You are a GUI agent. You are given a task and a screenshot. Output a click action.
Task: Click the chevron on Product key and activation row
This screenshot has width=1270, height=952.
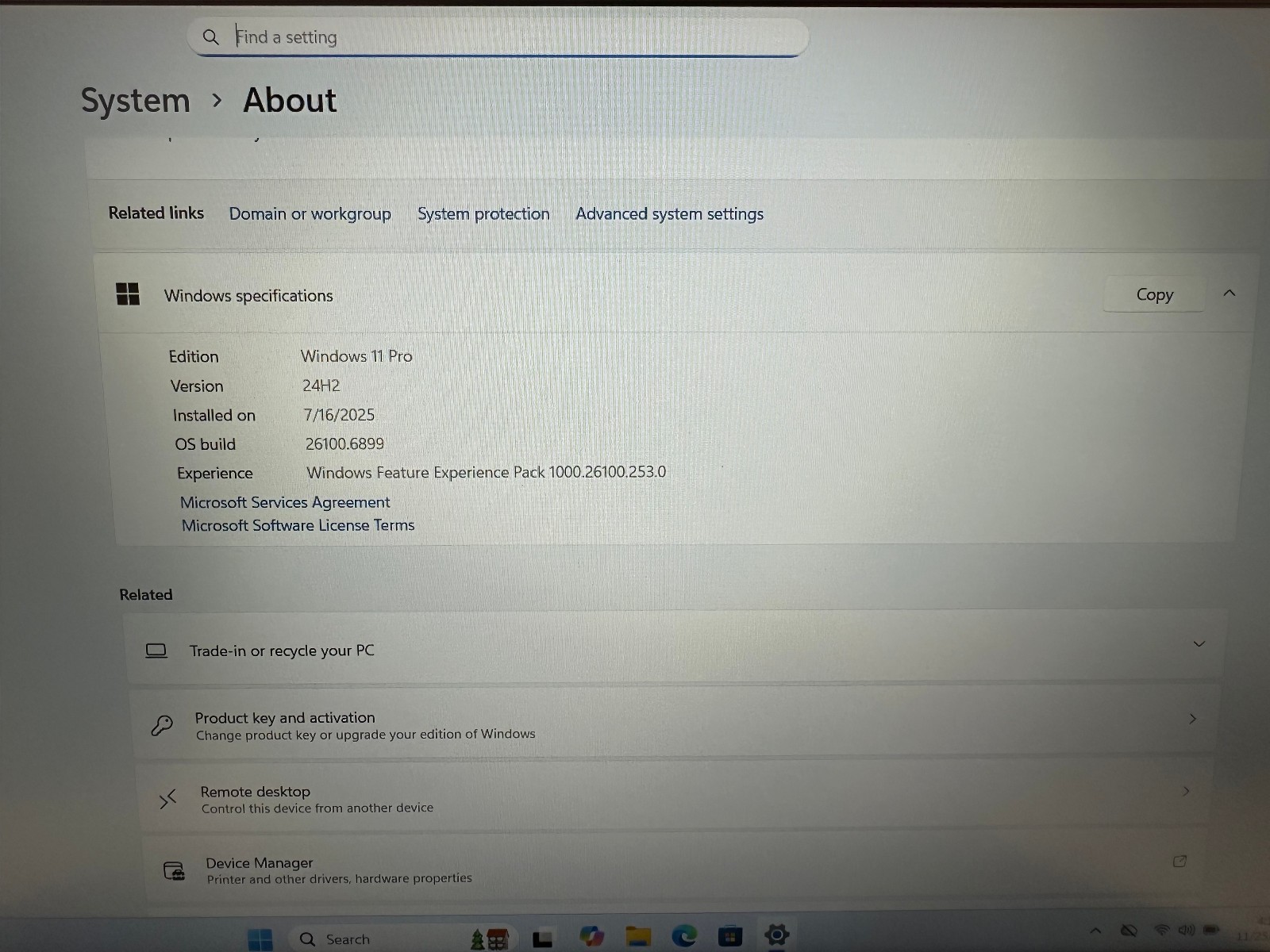click(1192, 719)
